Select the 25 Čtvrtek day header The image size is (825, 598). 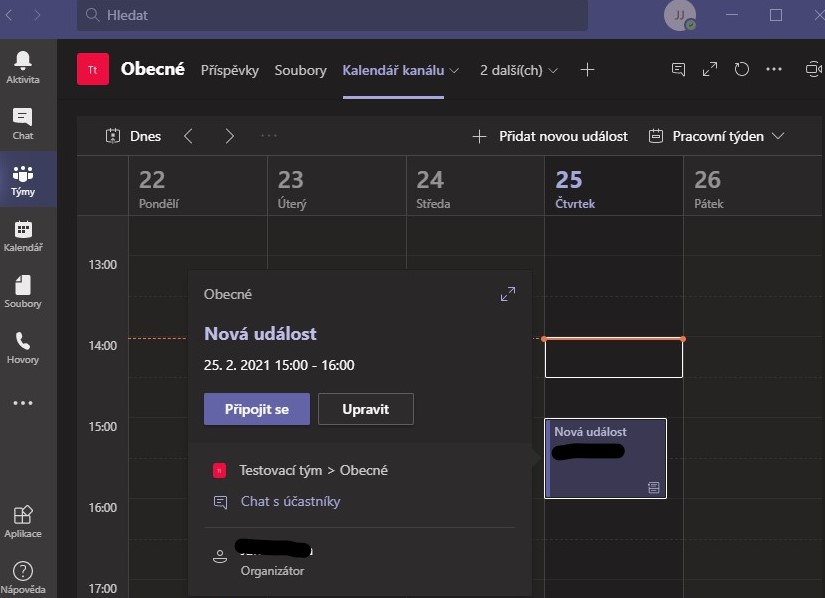tap(614, 187)
